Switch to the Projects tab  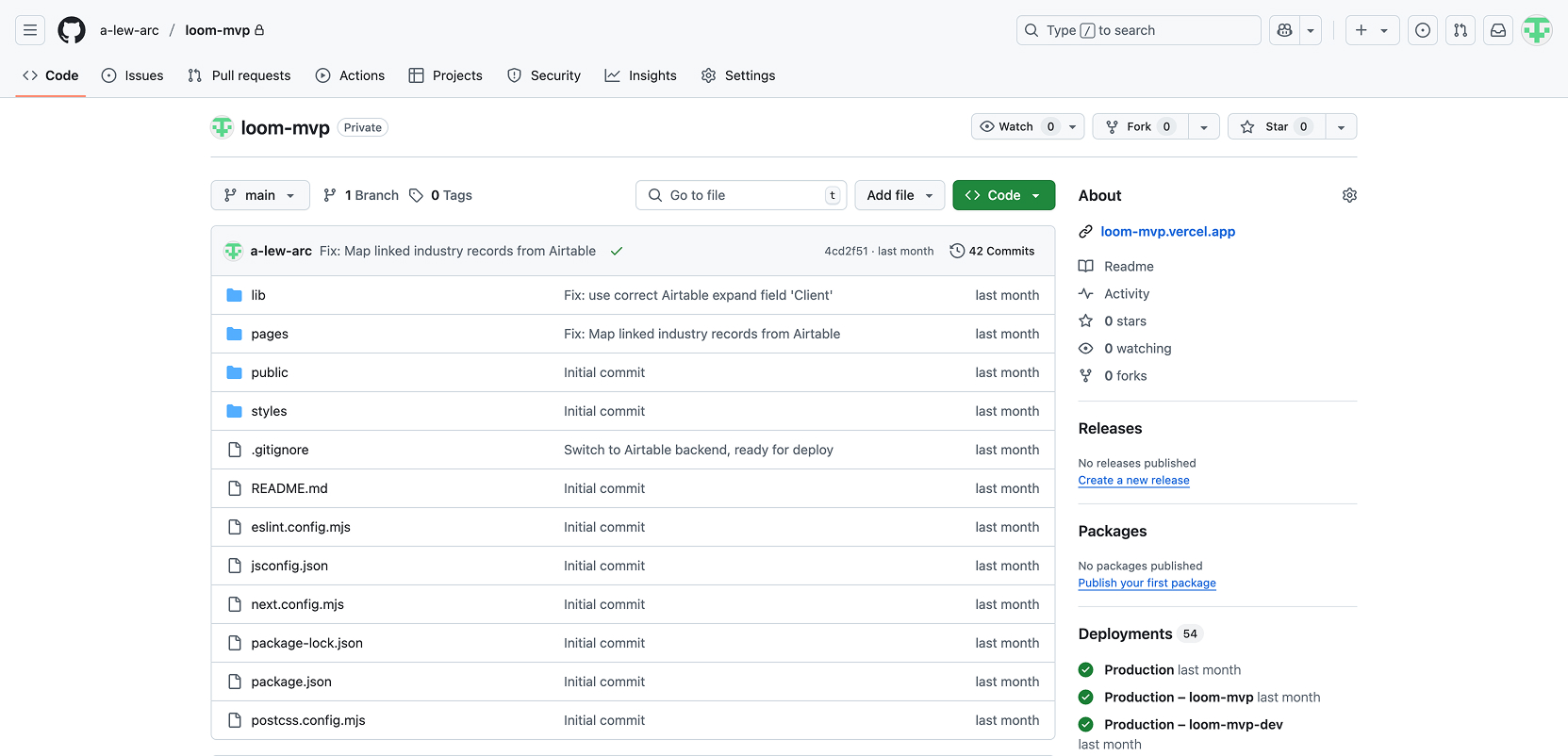(x=445, y=75)
